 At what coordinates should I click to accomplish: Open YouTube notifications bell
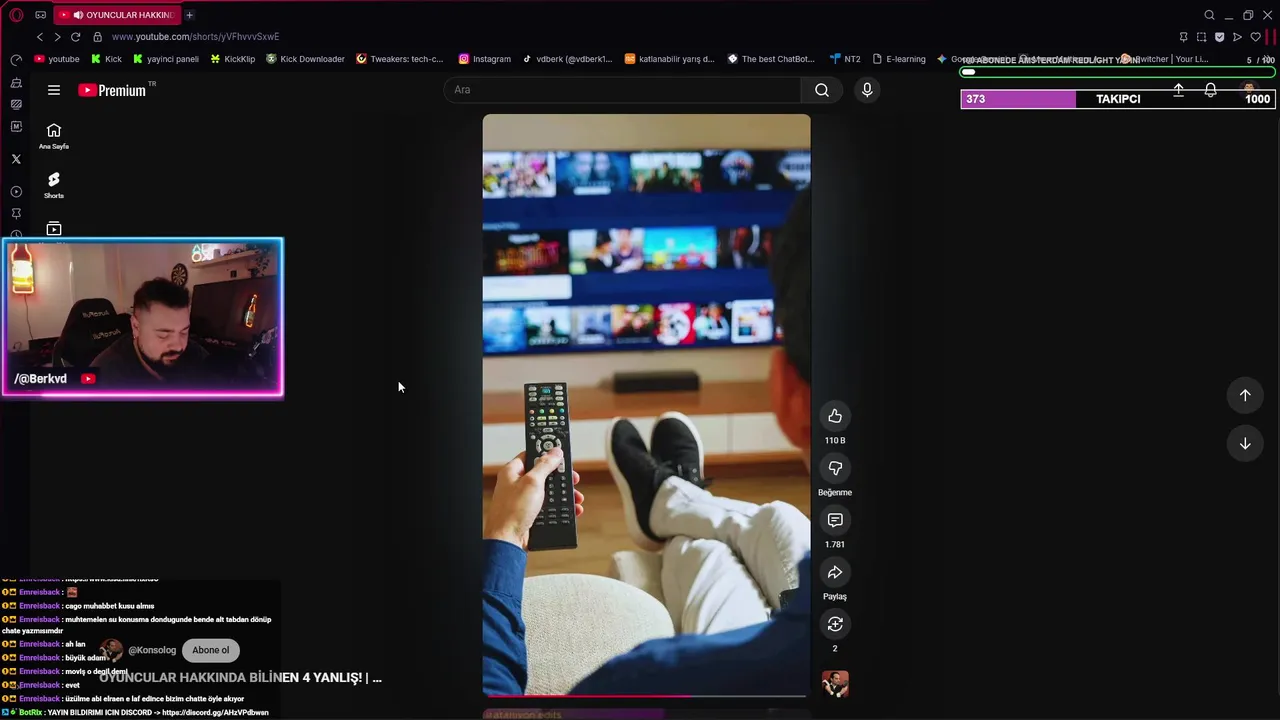pos(1210,90)
